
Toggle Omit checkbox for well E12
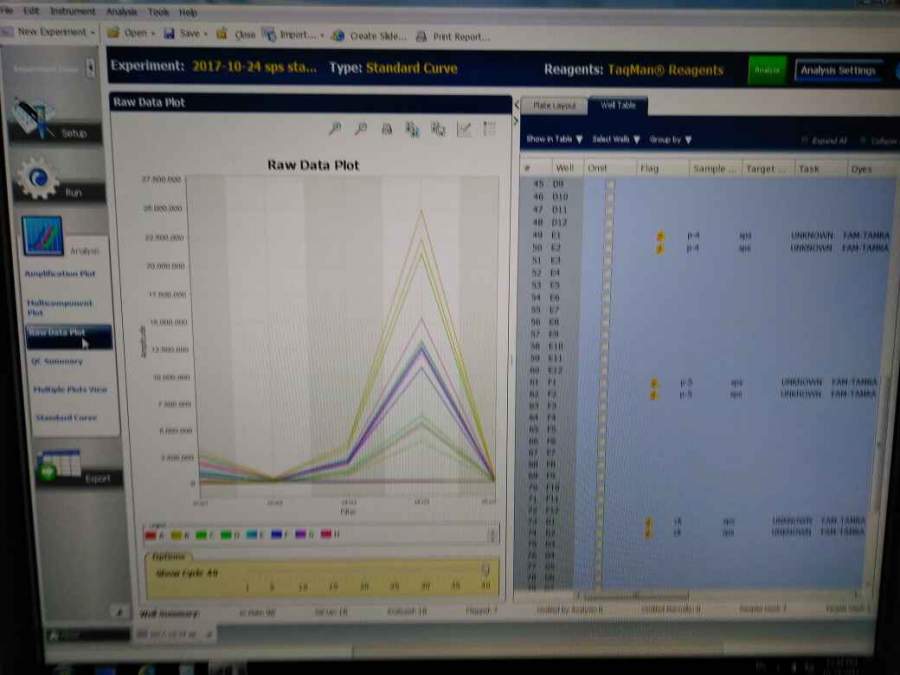point(605,370)
